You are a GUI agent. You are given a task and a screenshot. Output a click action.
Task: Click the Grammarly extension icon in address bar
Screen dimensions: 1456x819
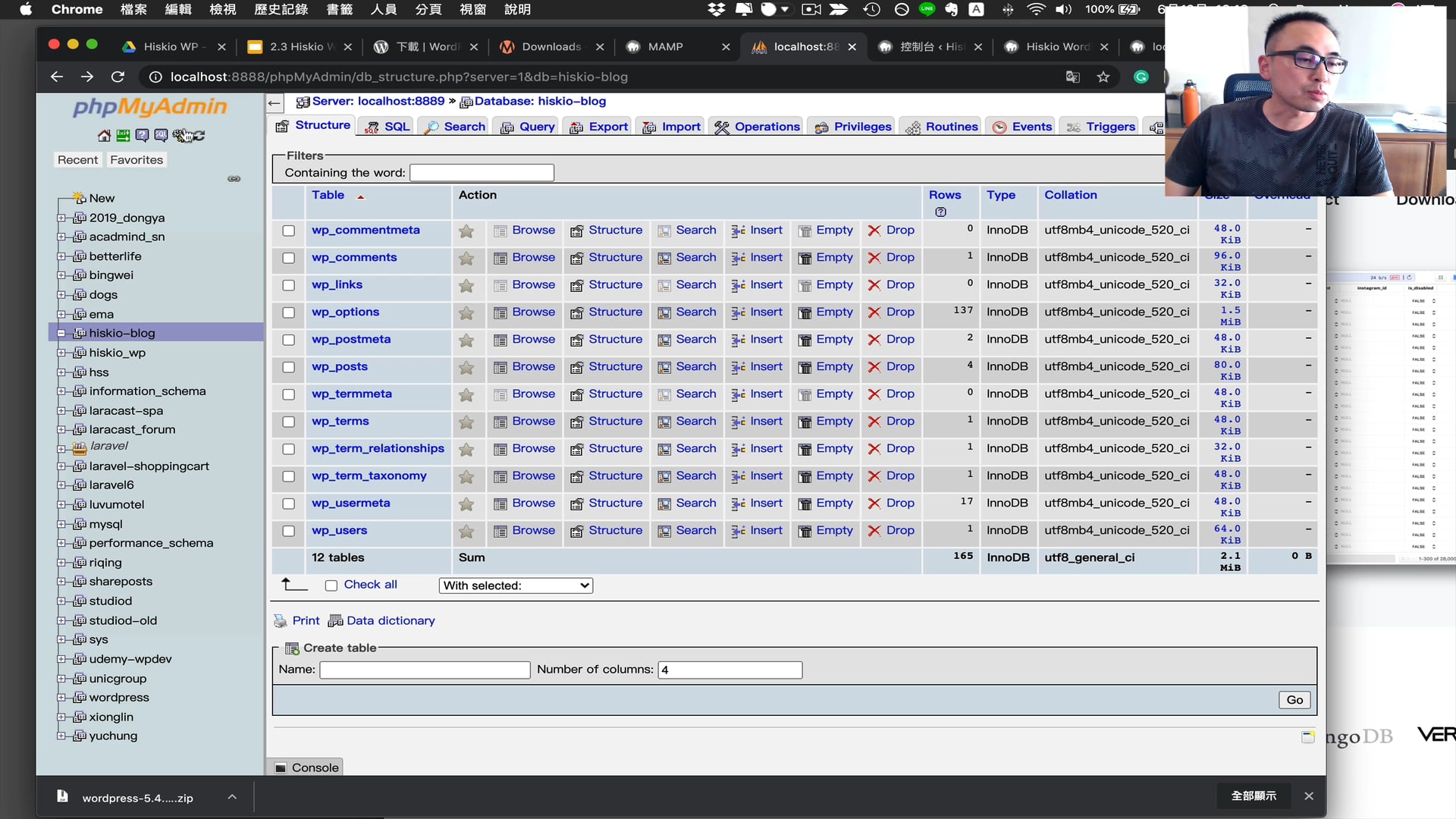(1141, 77)
